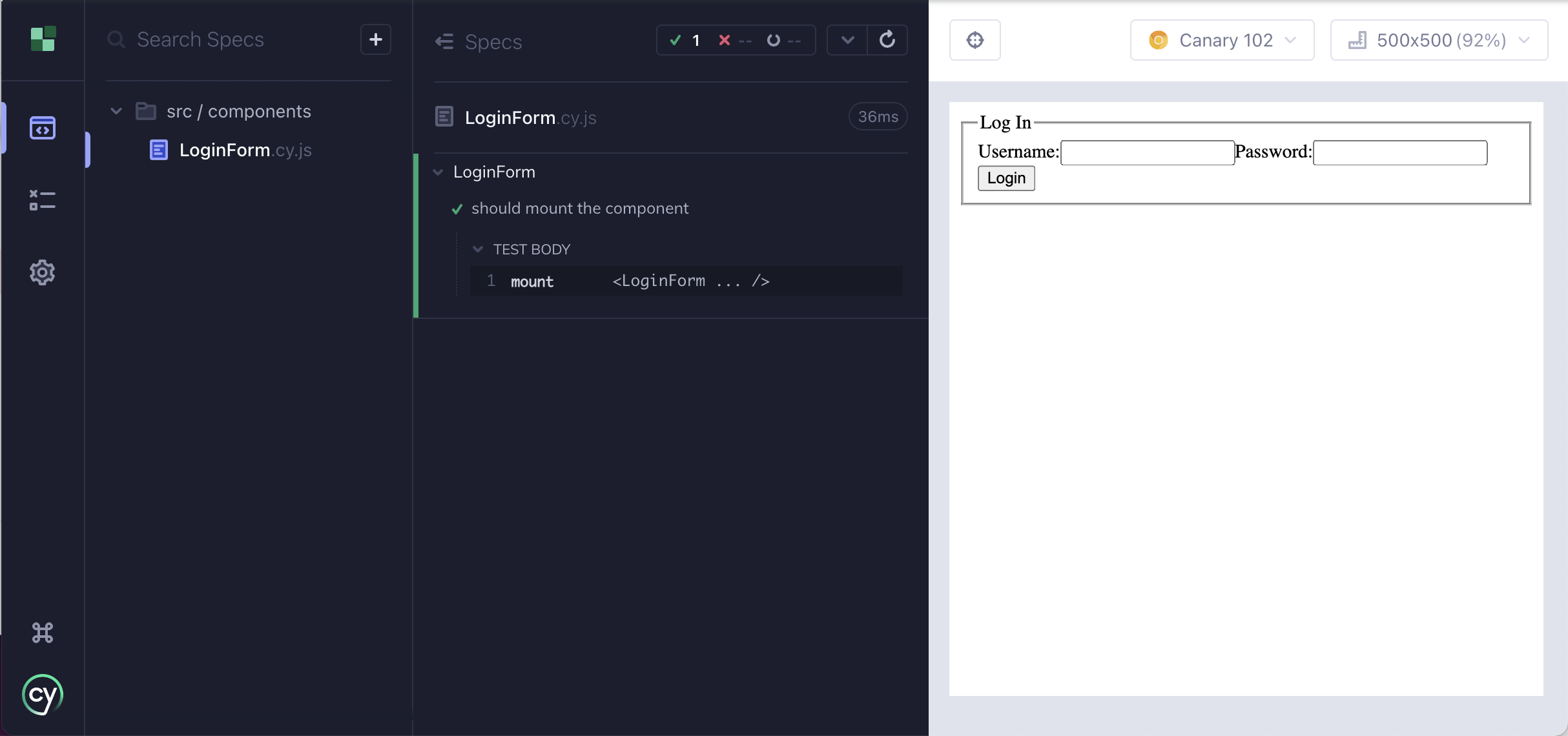
Task: Click the <LoginForm ... /> command message
Action: [691, 281]
